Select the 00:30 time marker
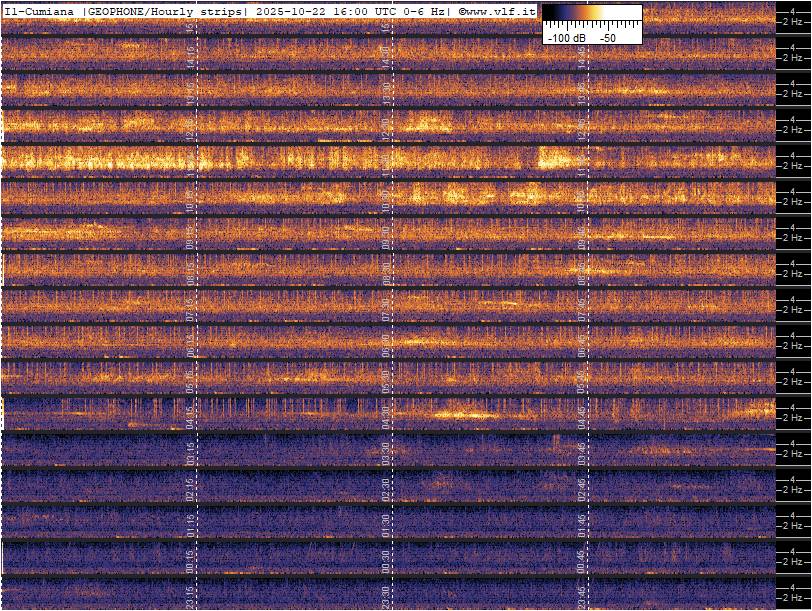Viewport: 812px width, 611px height. click(387, 557)
